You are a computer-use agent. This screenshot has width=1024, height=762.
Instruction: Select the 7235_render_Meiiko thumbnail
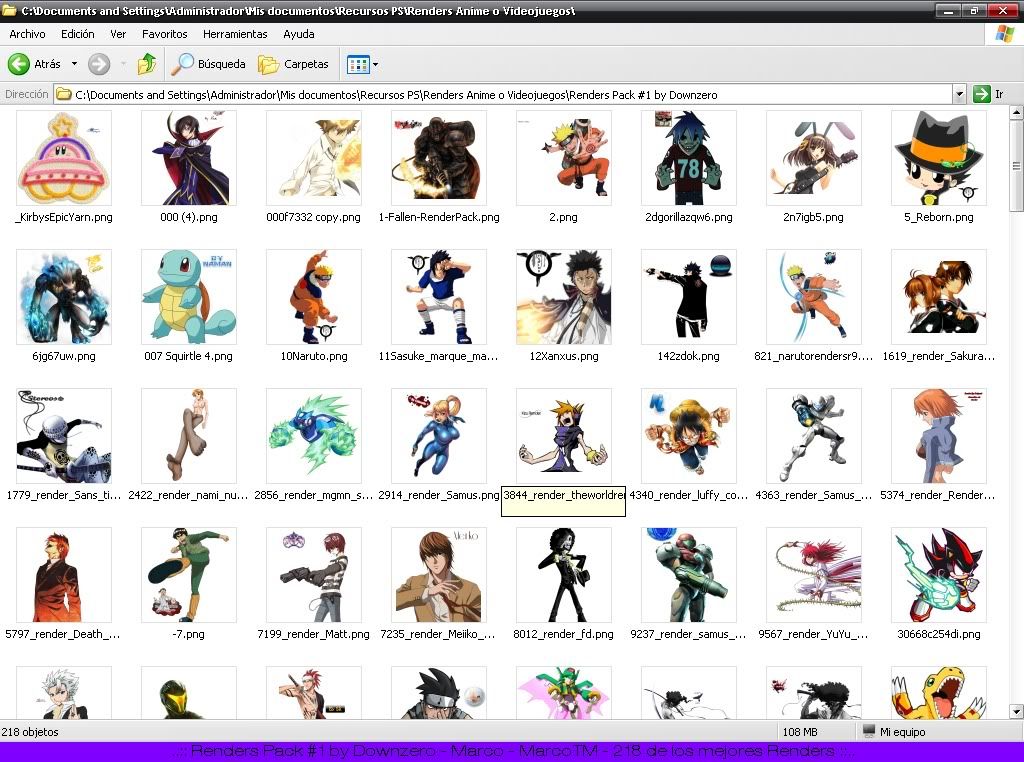pyautogui.click(x=439, y=575)
